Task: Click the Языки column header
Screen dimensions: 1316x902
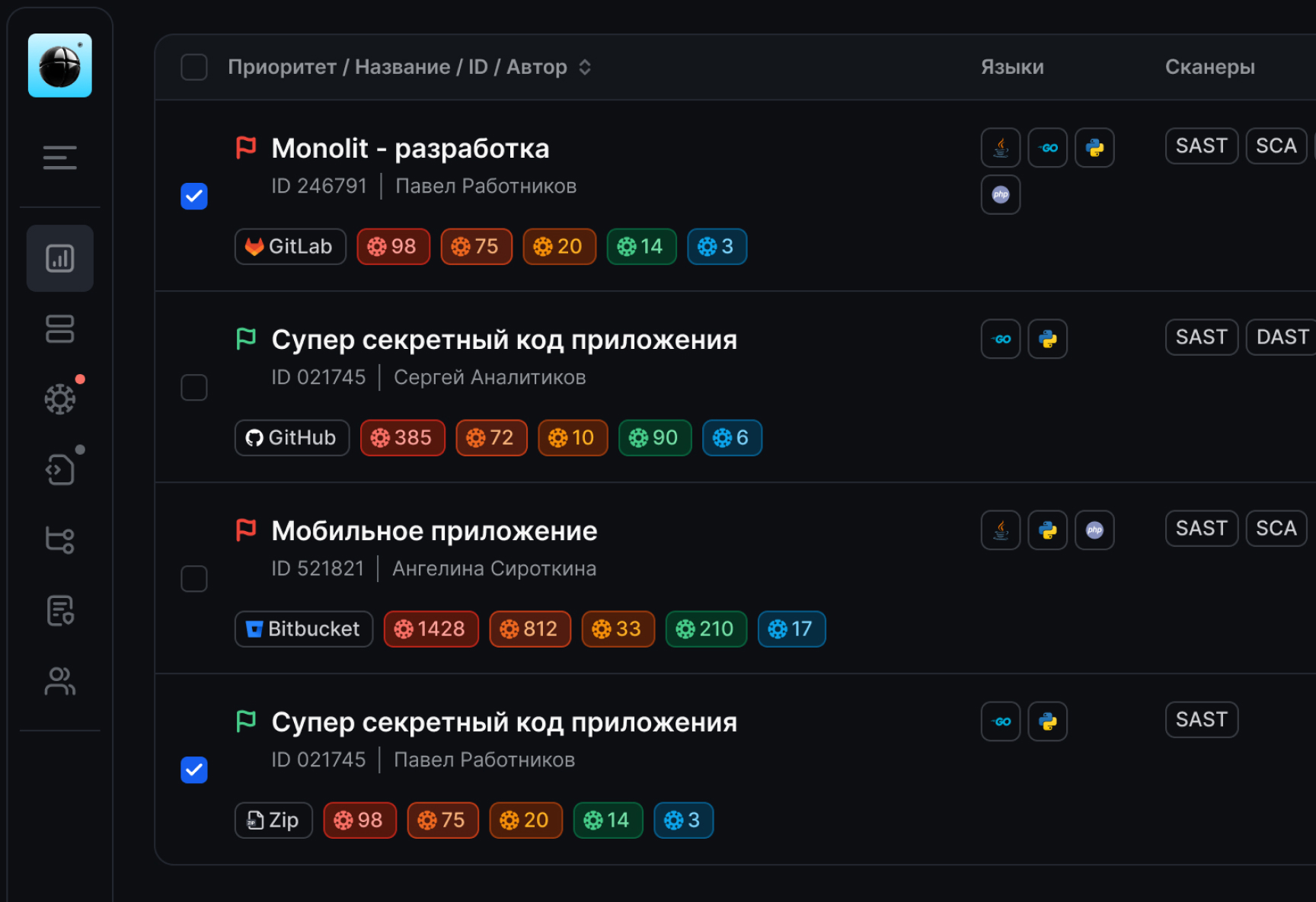Action: [x=1011, y=67]
